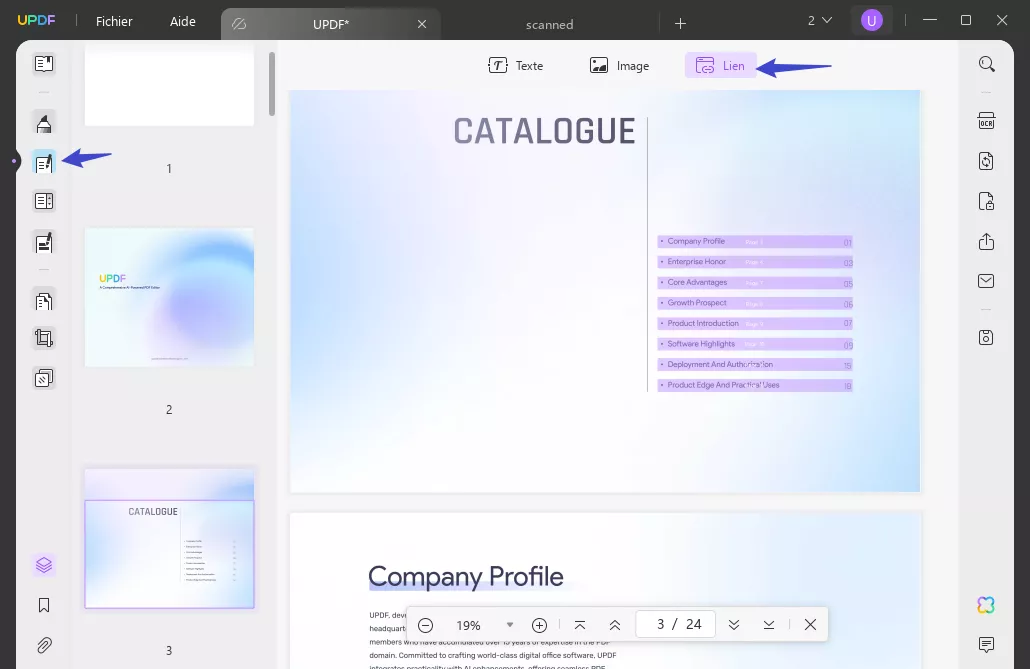Open the Search magnifier icon
Screen dimensions: 1030x669
tap(986, 64)
